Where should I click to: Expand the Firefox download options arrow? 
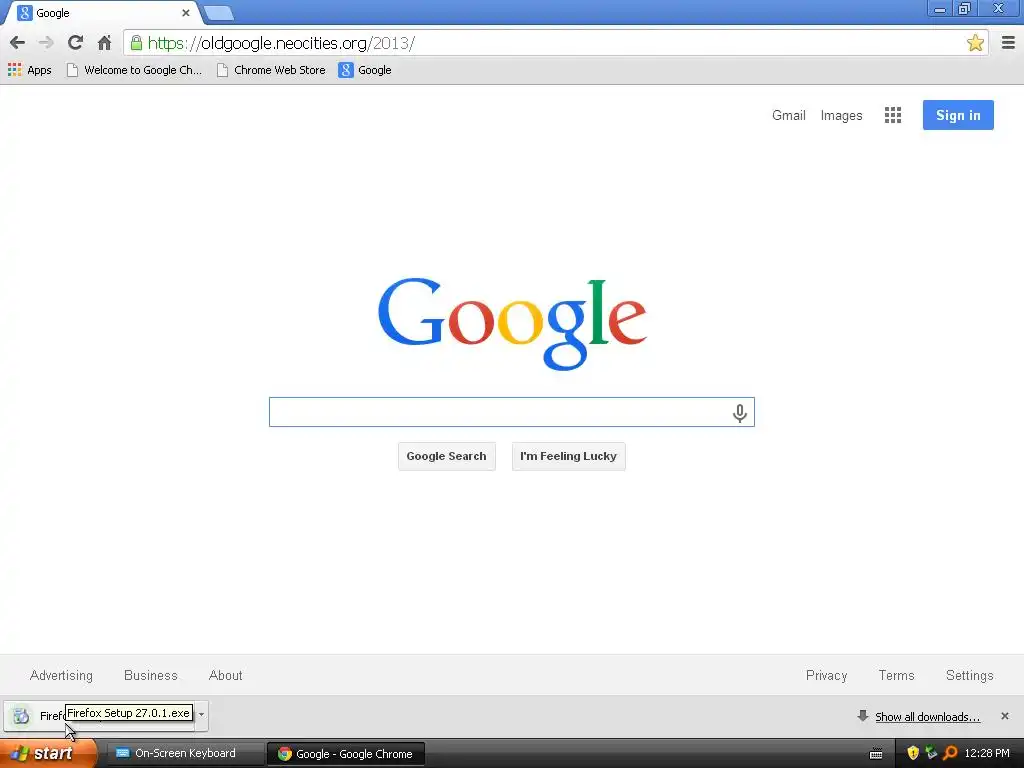click(x=201, y=714)
